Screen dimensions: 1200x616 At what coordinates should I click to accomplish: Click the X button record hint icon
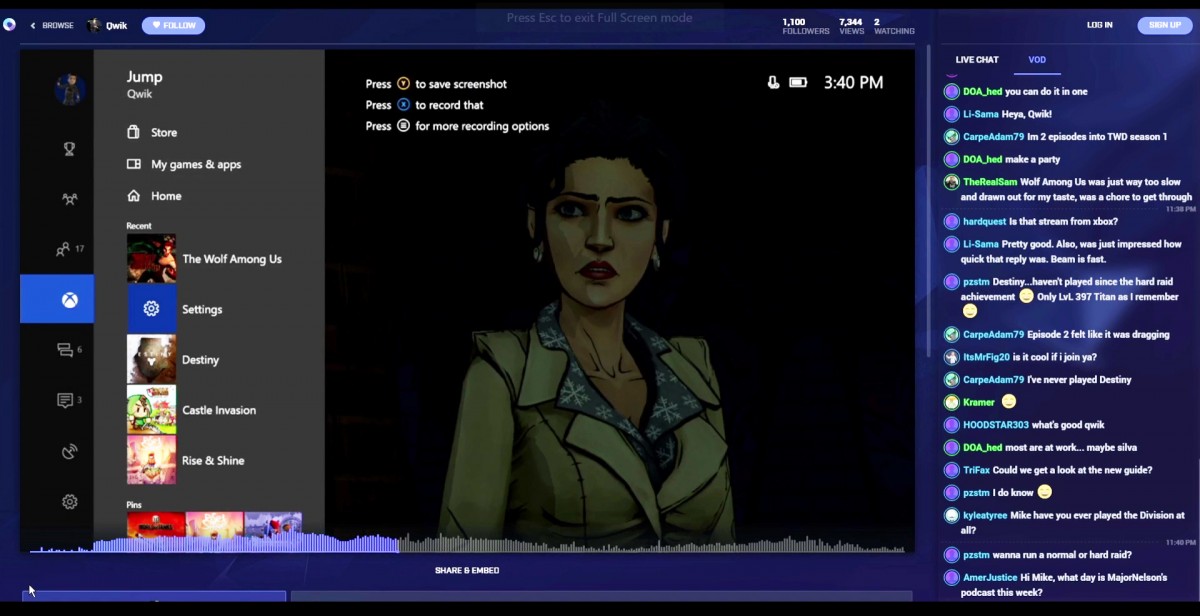pyautogui.click(x=404, y=105)
